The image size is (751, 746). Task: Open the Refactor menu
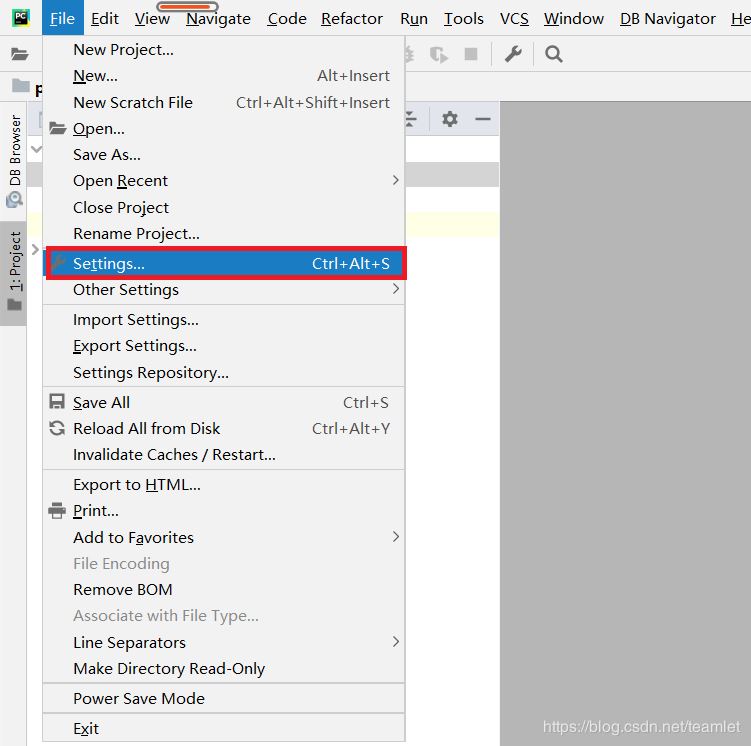[352, 18]
